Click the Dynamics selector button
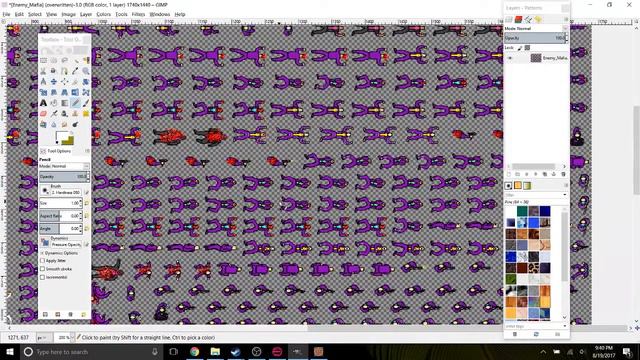Viewport: 640px width, 360px height. [x=45, y=243]
